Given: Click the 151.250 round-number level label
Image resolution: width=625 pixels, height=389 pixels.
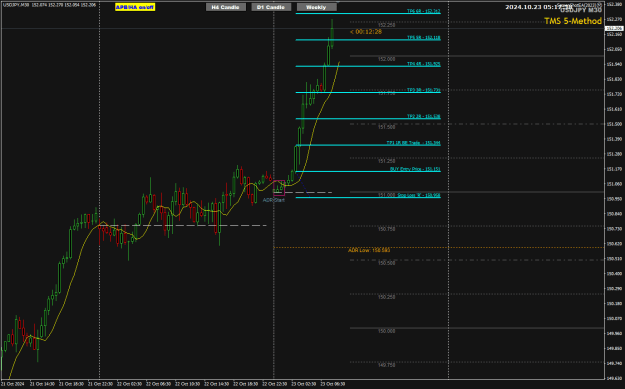Looking at the screenshot, I should [387, 161].
